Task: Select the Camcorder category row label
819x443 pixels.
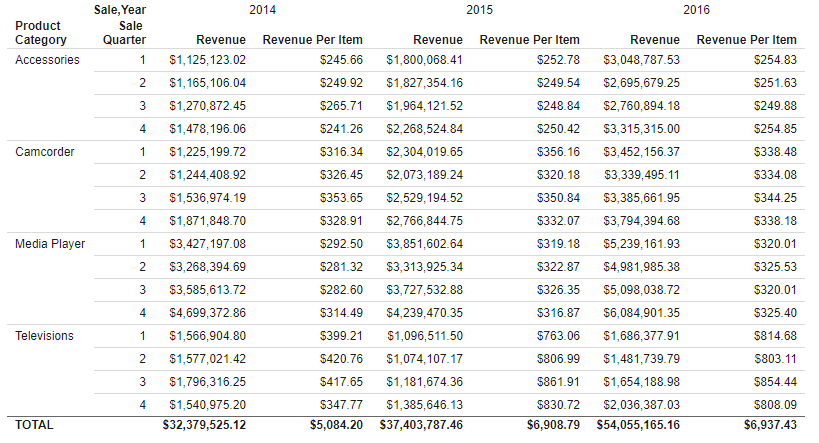Action: click(45, 152)
